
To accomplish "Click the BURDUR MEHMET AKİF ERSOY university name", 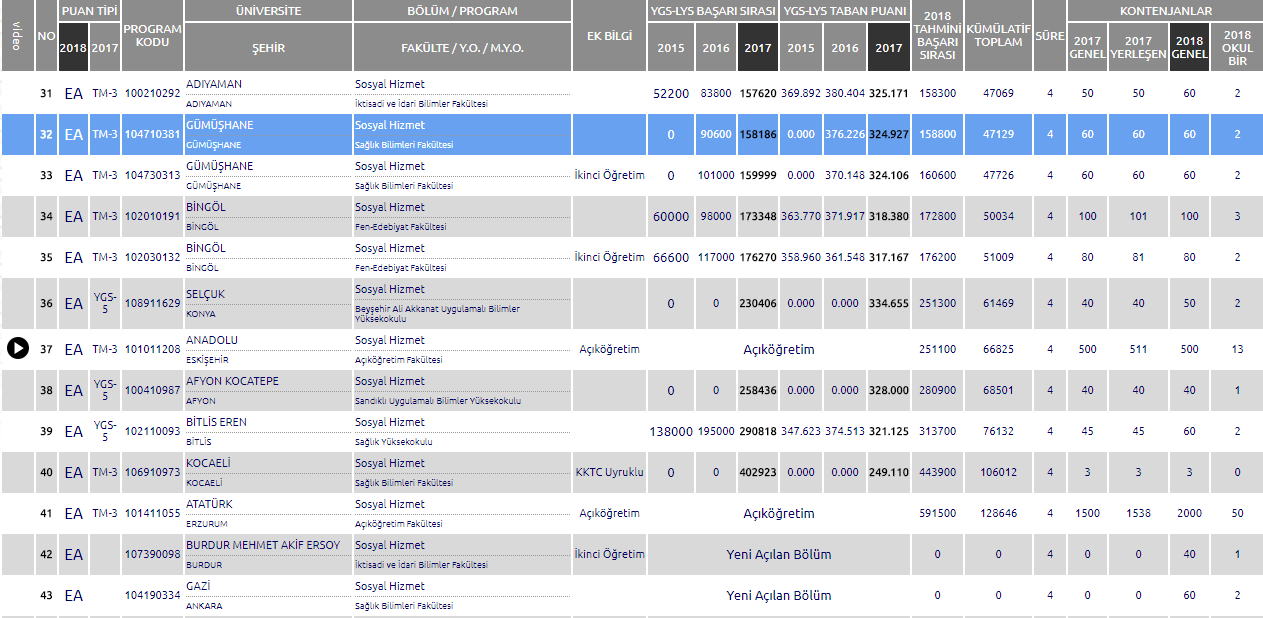I will click(x=263, y=545).
